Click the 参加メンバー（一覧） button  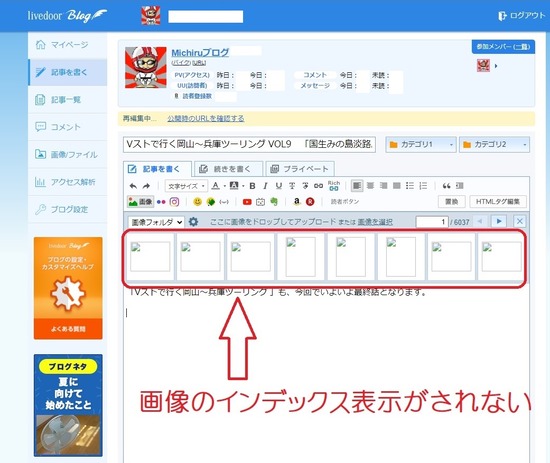503,47
